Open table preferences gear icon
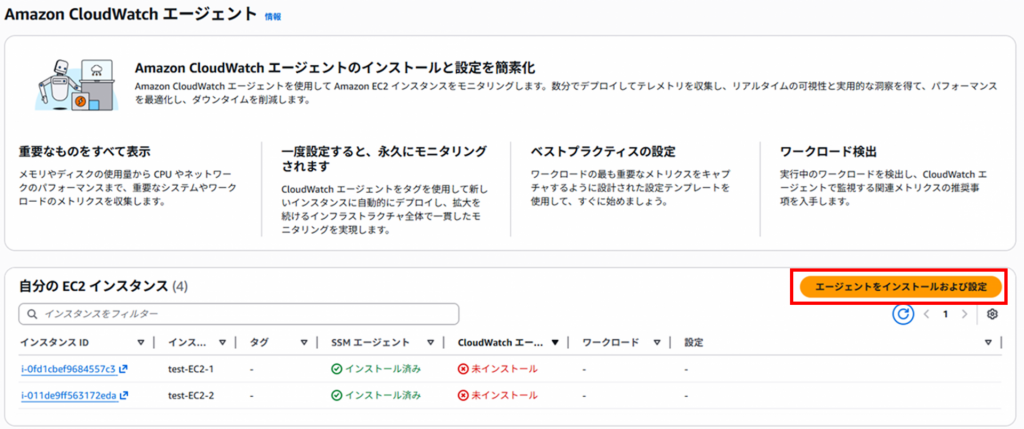The image size is (1024, 429). 992,314
